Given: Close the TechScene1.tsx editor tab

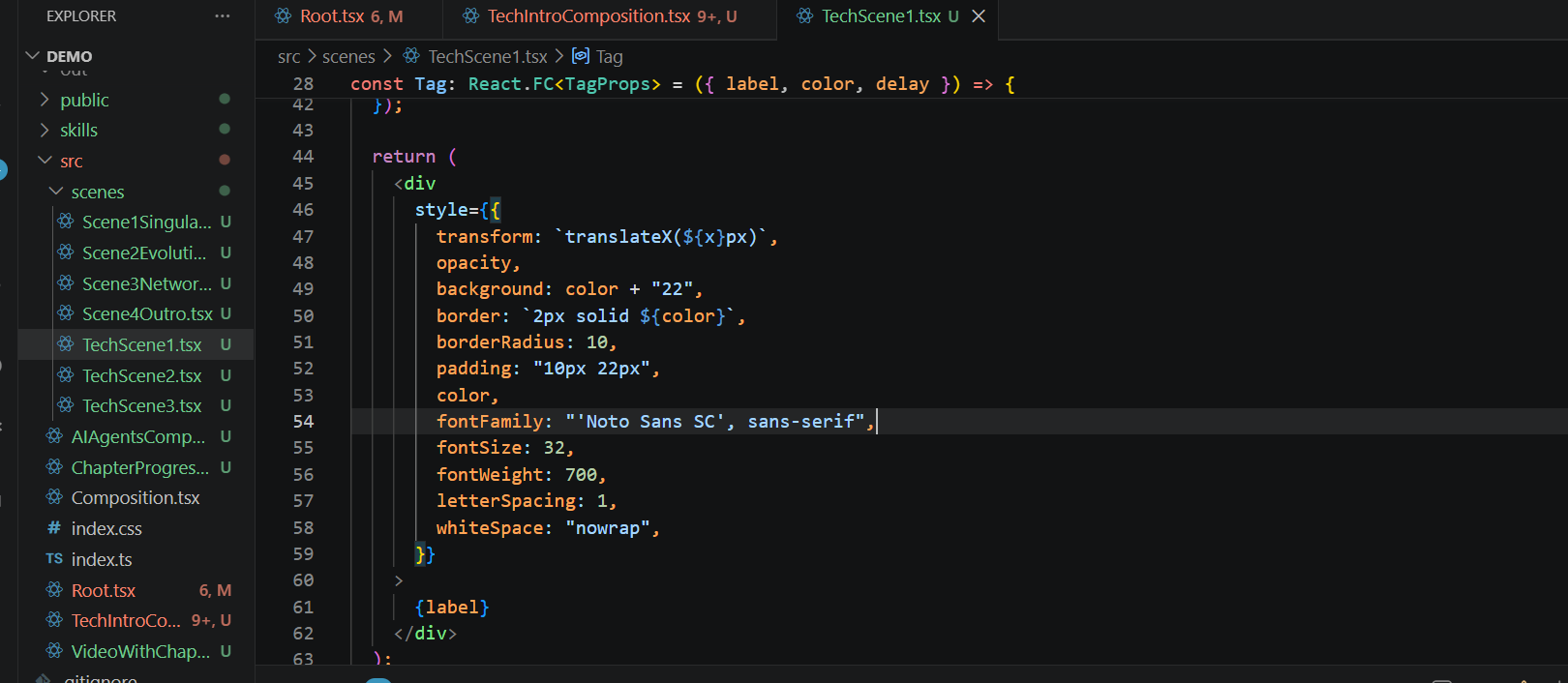Looking at the screenshot, I should click(x=979, y=16).
